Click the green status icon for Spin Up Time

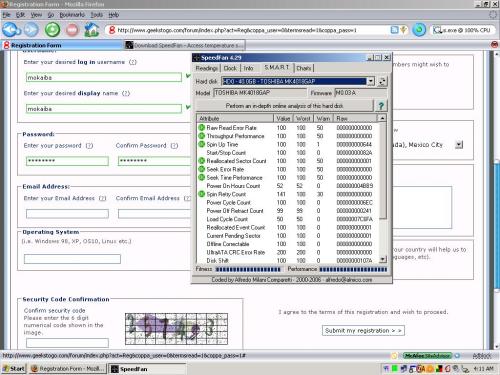coord(201,144)
